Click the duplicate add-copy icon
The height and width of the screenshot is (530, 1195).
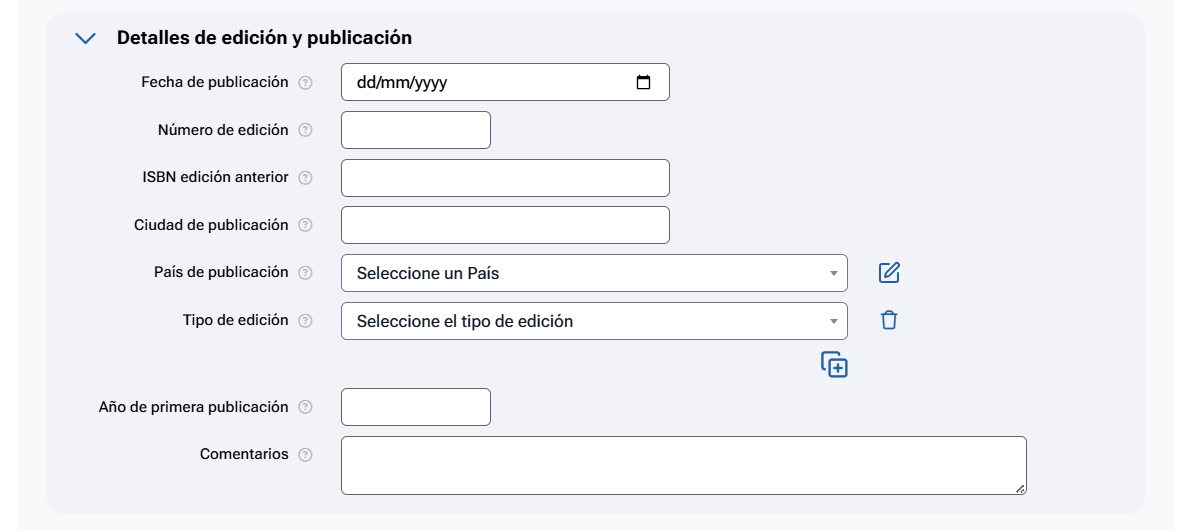point(834,365)
